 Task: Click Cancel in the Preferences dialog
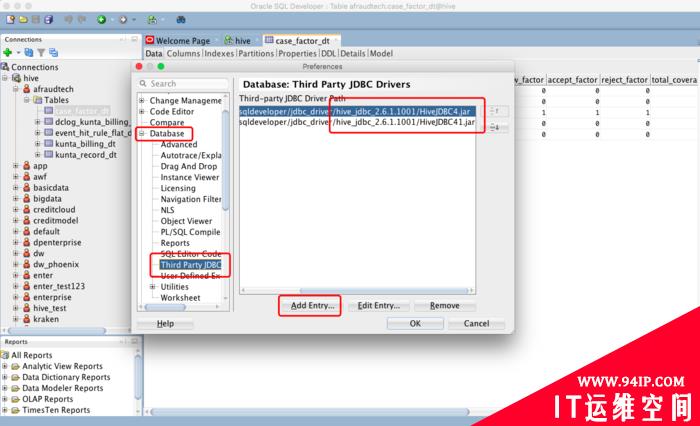476,324
